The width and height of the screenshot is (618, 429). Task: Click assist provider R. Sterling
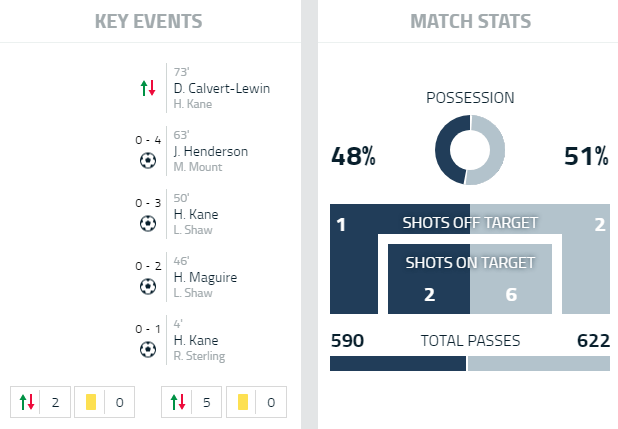tap(198, 355)
